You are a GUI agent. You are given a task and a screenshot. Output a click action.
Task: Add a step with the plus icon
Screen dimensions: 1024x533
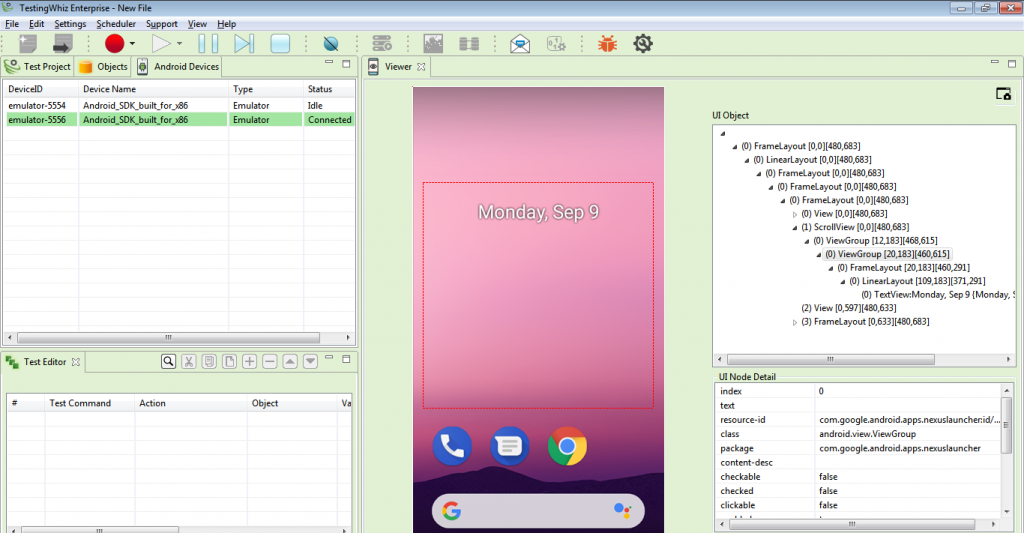coord(249,361)
